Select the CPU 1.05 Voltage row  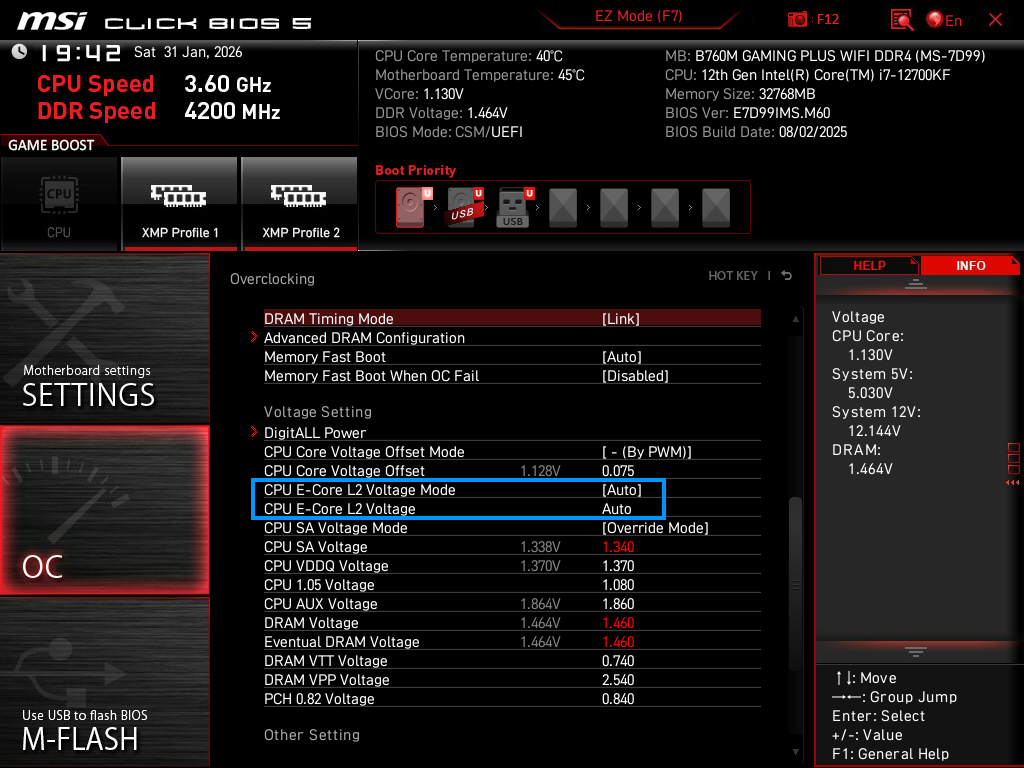point(512,584)
